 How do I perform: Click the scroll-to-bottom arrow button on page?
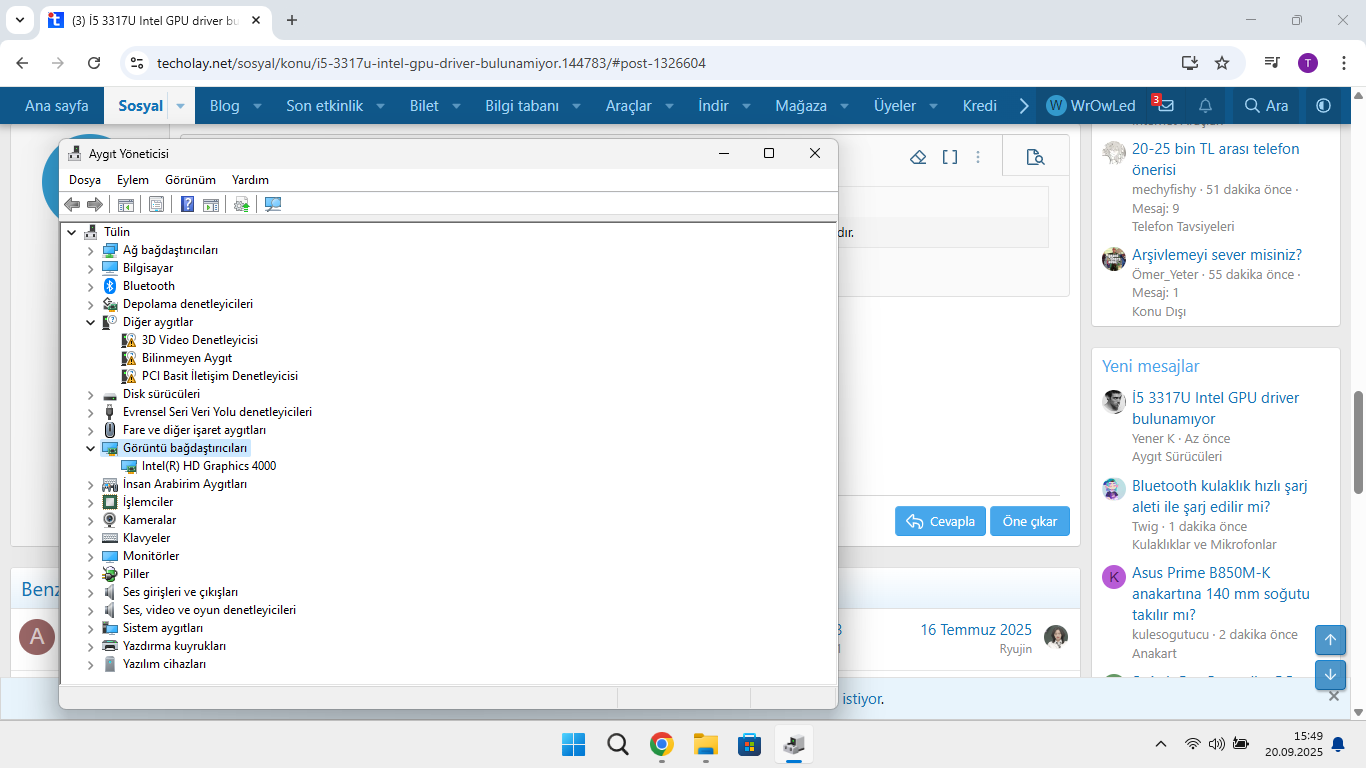(x=1330, y=675)
